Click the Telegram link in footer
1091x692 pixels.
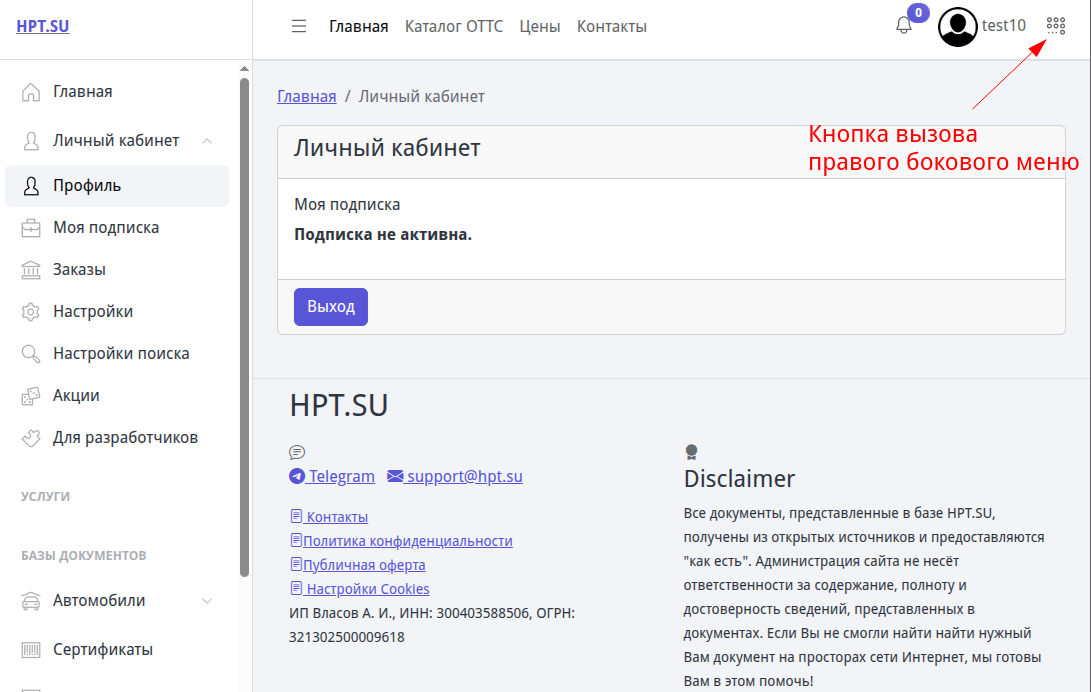332,477
